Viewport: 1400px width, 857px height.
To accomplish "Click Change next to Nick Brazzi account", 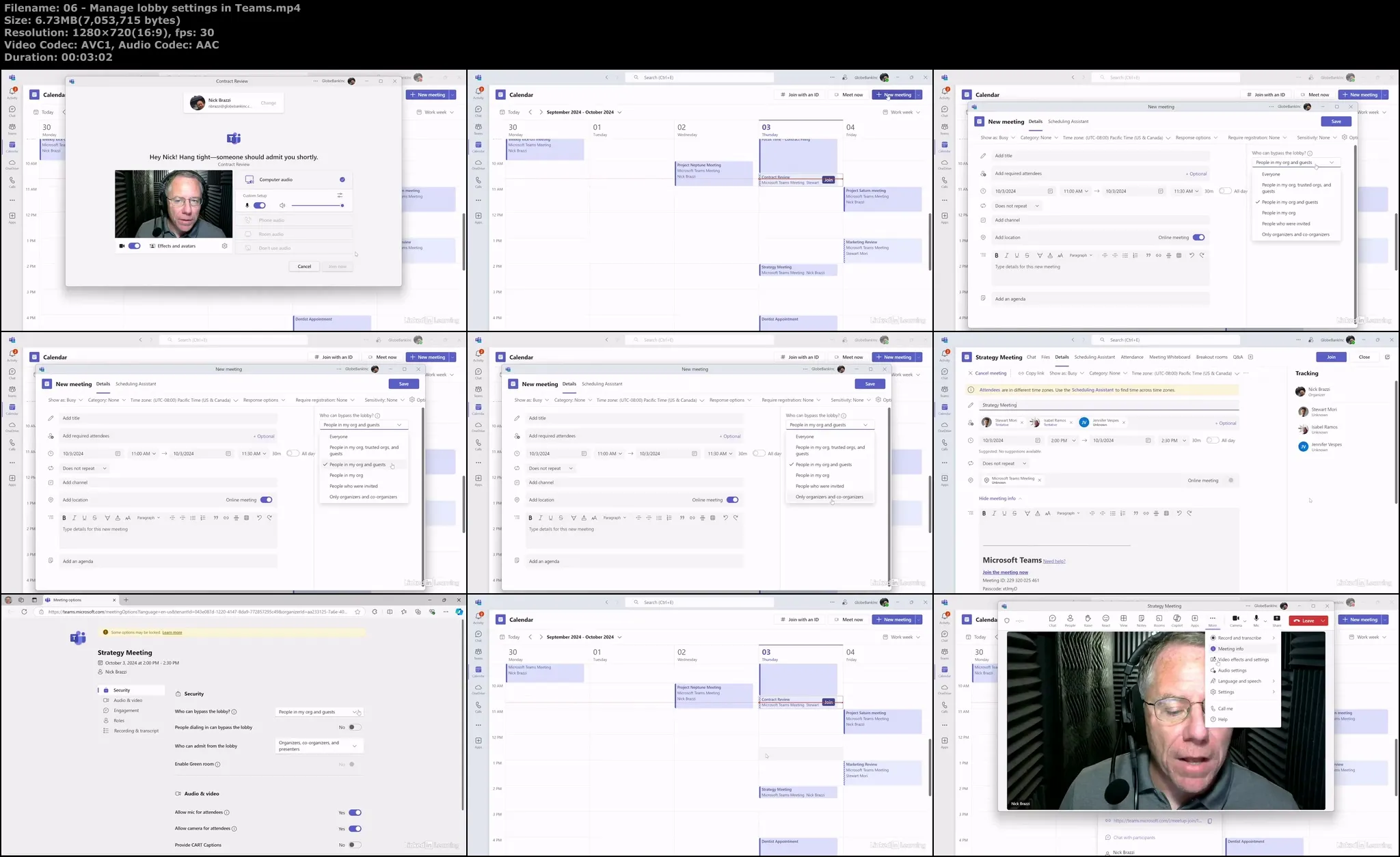I will coord(268,103).
